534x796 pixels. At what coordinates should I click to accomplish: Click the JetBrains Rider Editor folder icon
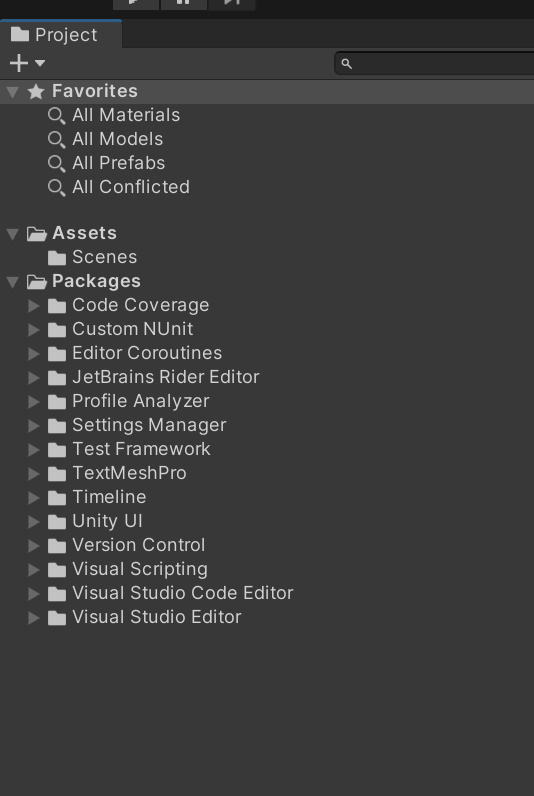point(57,378)
